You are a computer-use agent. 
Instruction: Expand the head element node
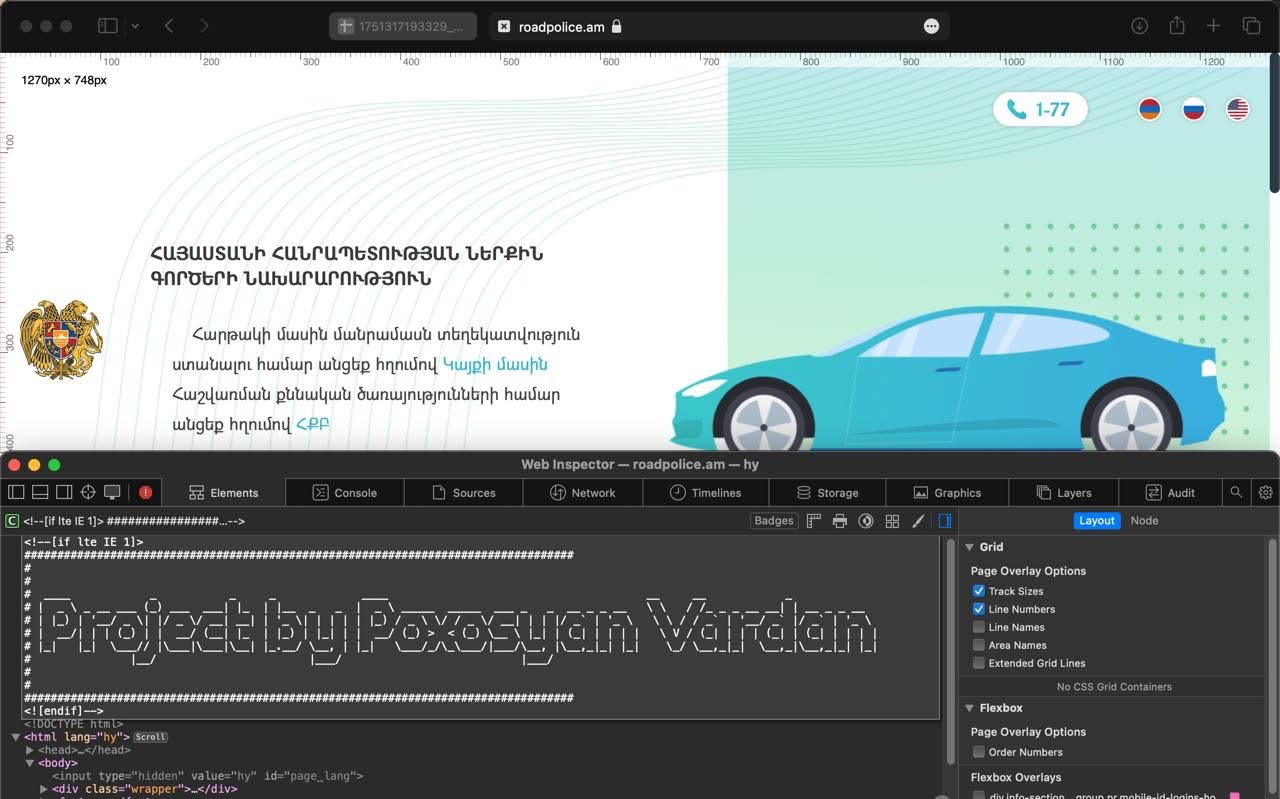[30, 750]
